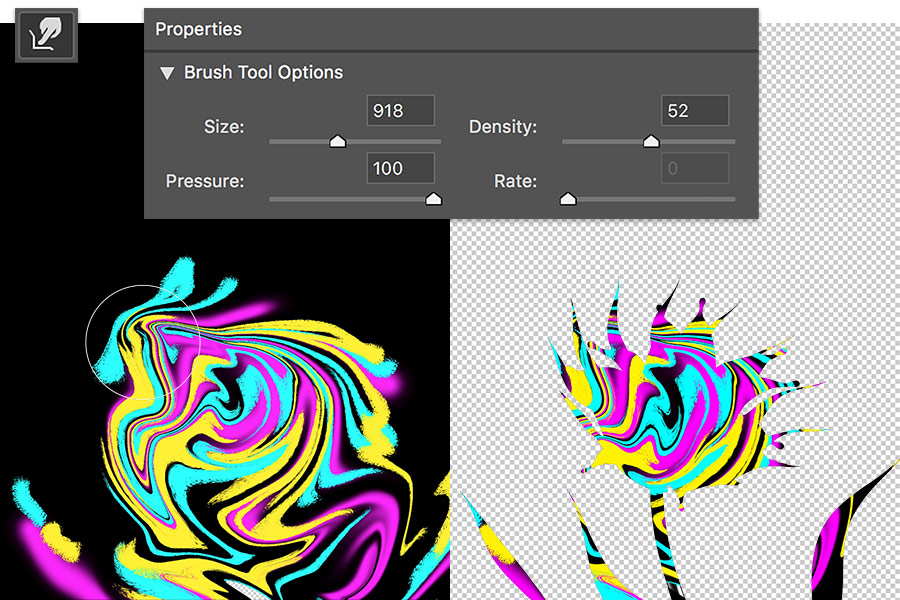Collapse the Brush Tool Options section

(x=167, y=73)
